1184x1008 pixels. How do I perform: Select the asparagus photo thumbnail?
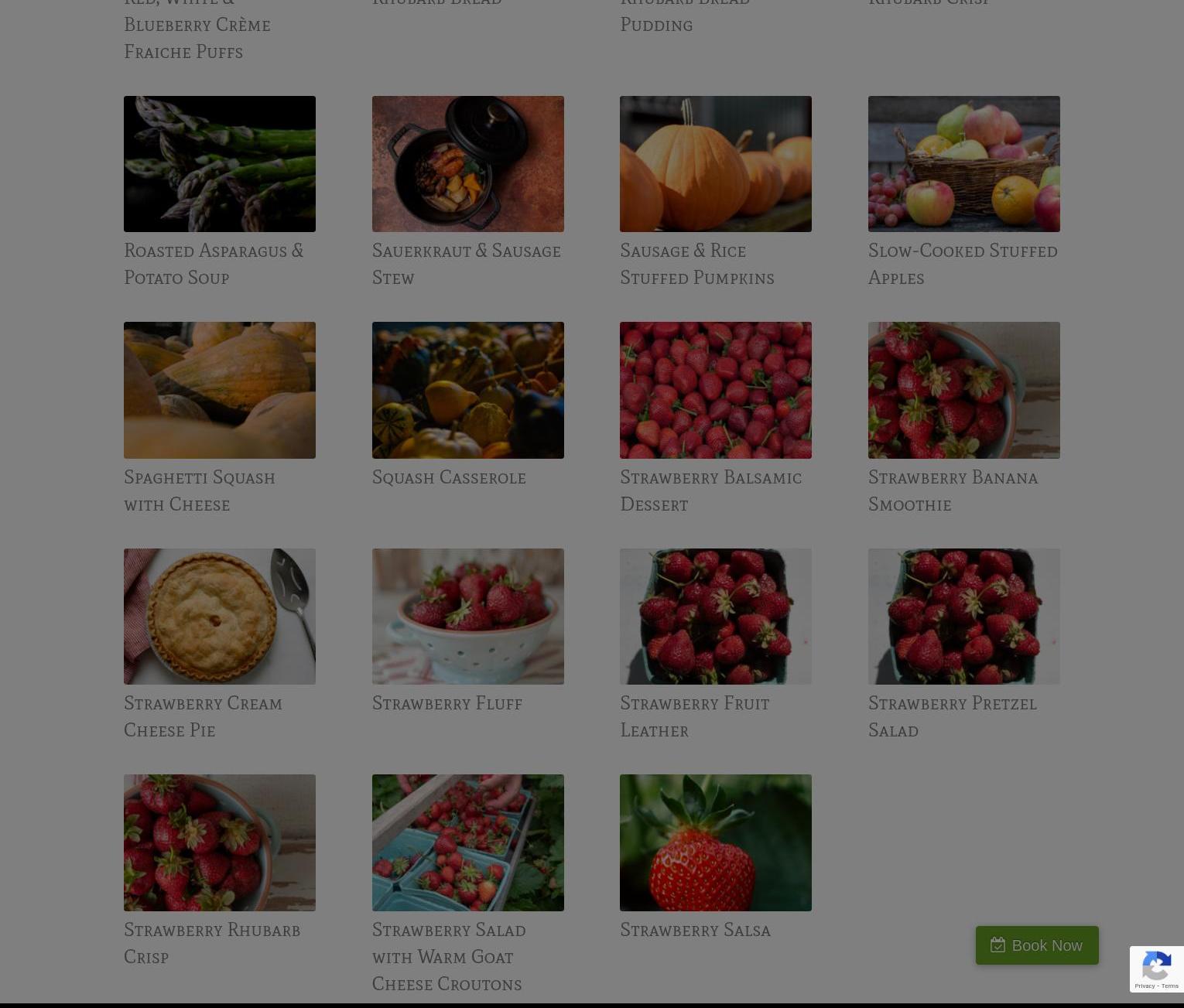[x=220, y=164]
